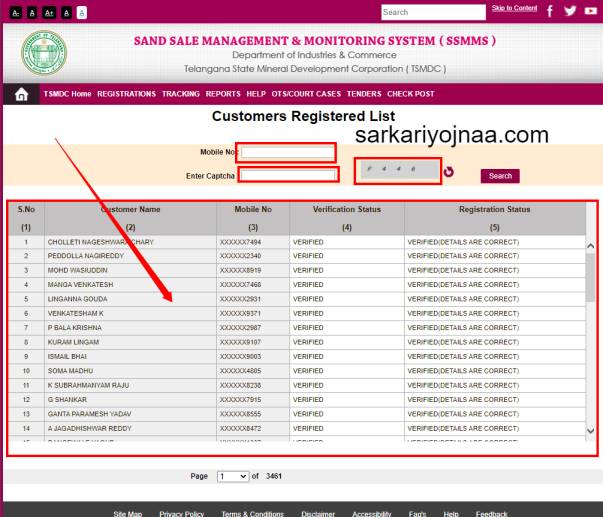
Task: Open the REGISTRATIONS menu
Action: pos(127,94)
